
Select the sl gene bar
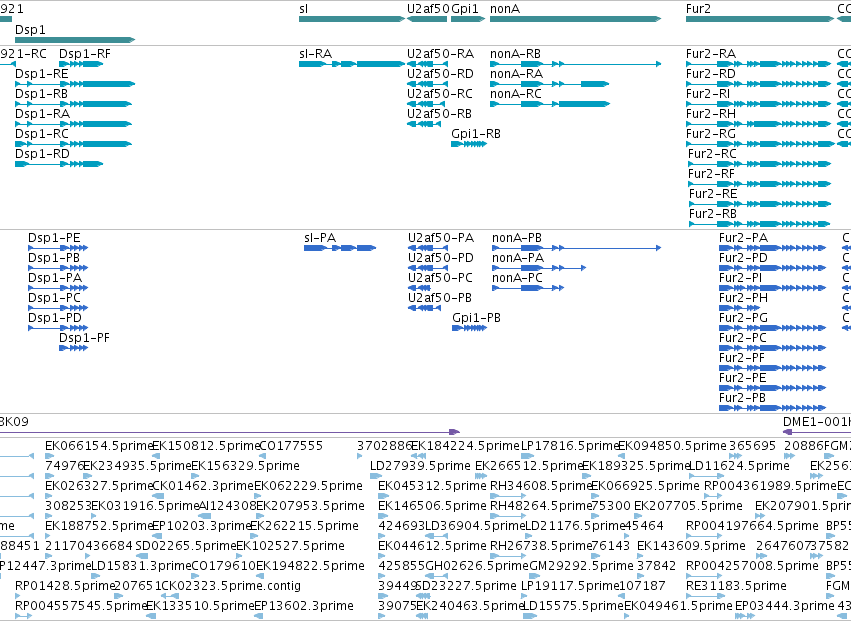[352, 19]
